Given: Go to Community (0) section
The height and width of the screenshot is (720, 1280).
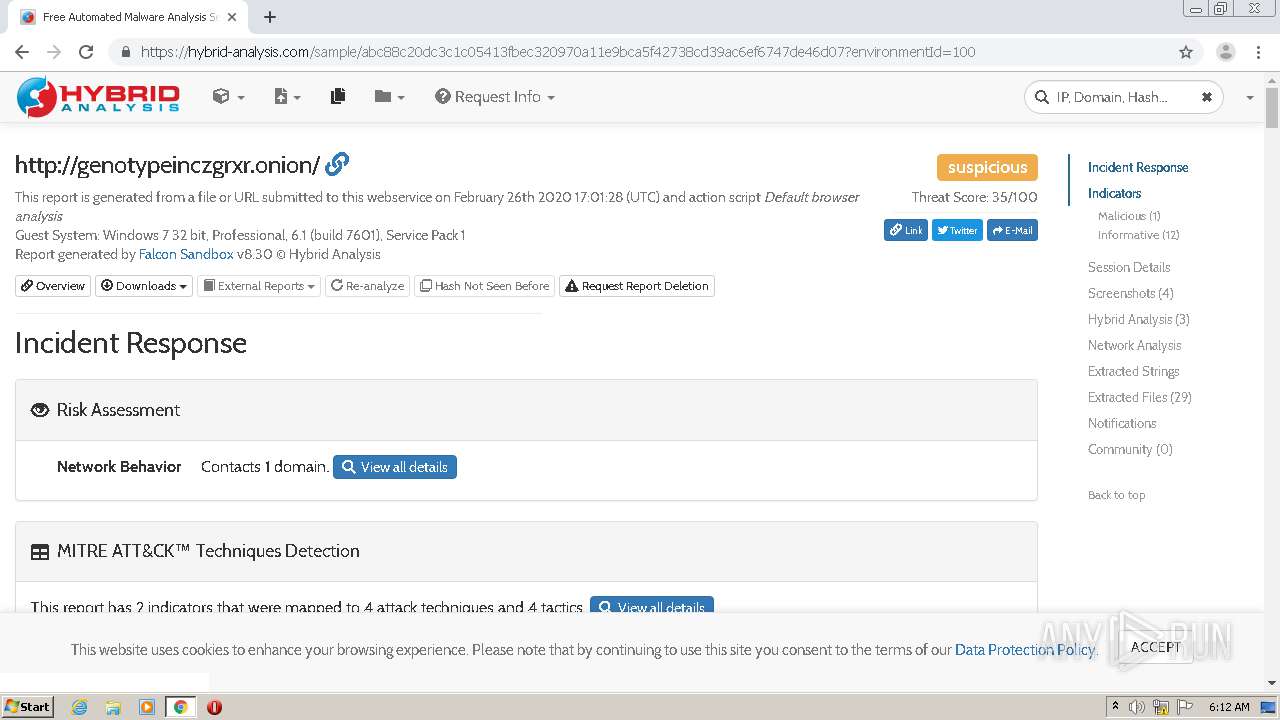Looking at the screenshot, I should (1130, 449).
